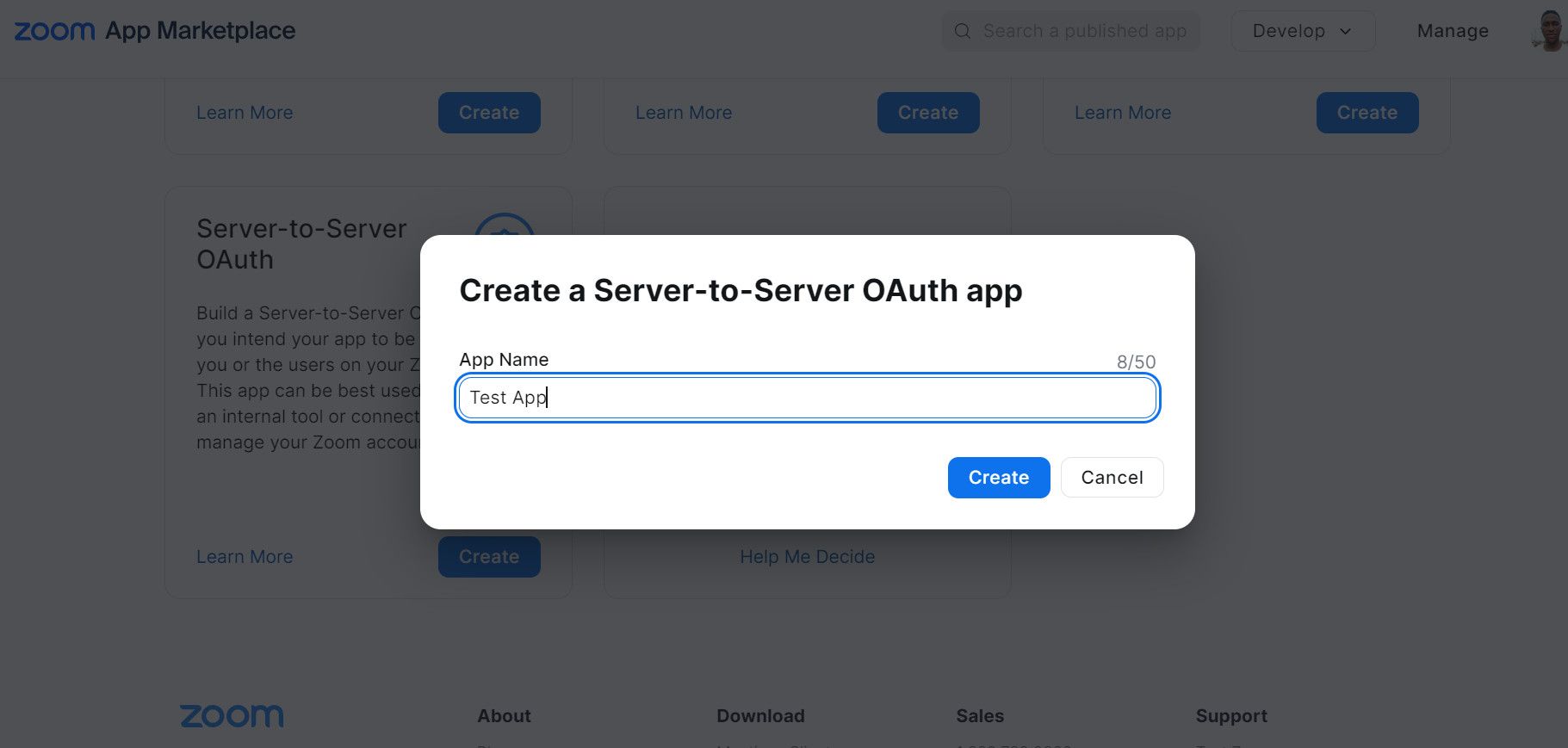Focus the 'Search a published app' field
Screen dimensions: 1568x748
(1084, 31)
